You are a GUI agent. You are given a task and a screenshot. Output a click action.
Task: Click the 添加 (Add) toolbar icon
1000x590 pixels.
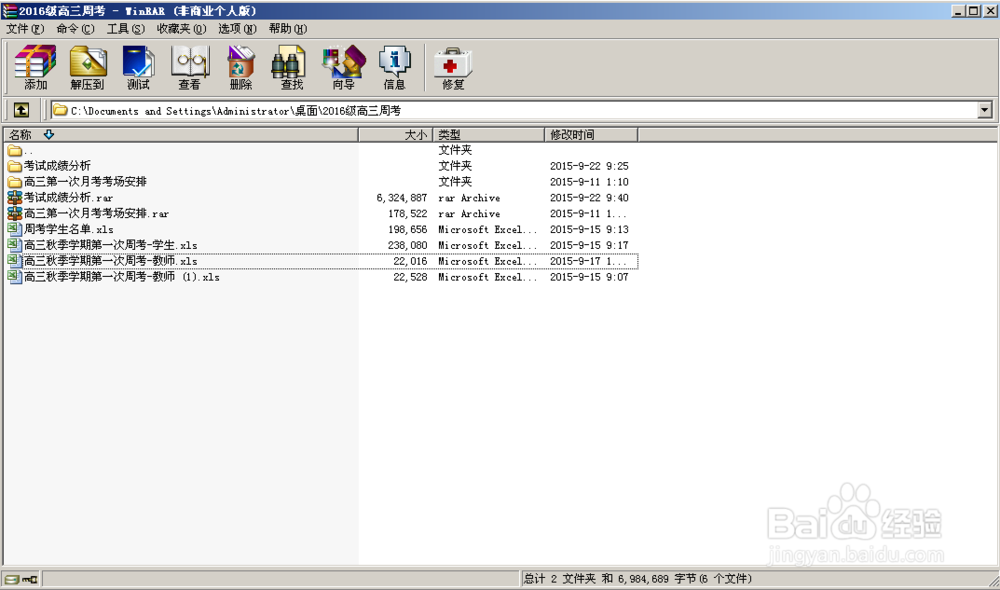pos(36,67)
